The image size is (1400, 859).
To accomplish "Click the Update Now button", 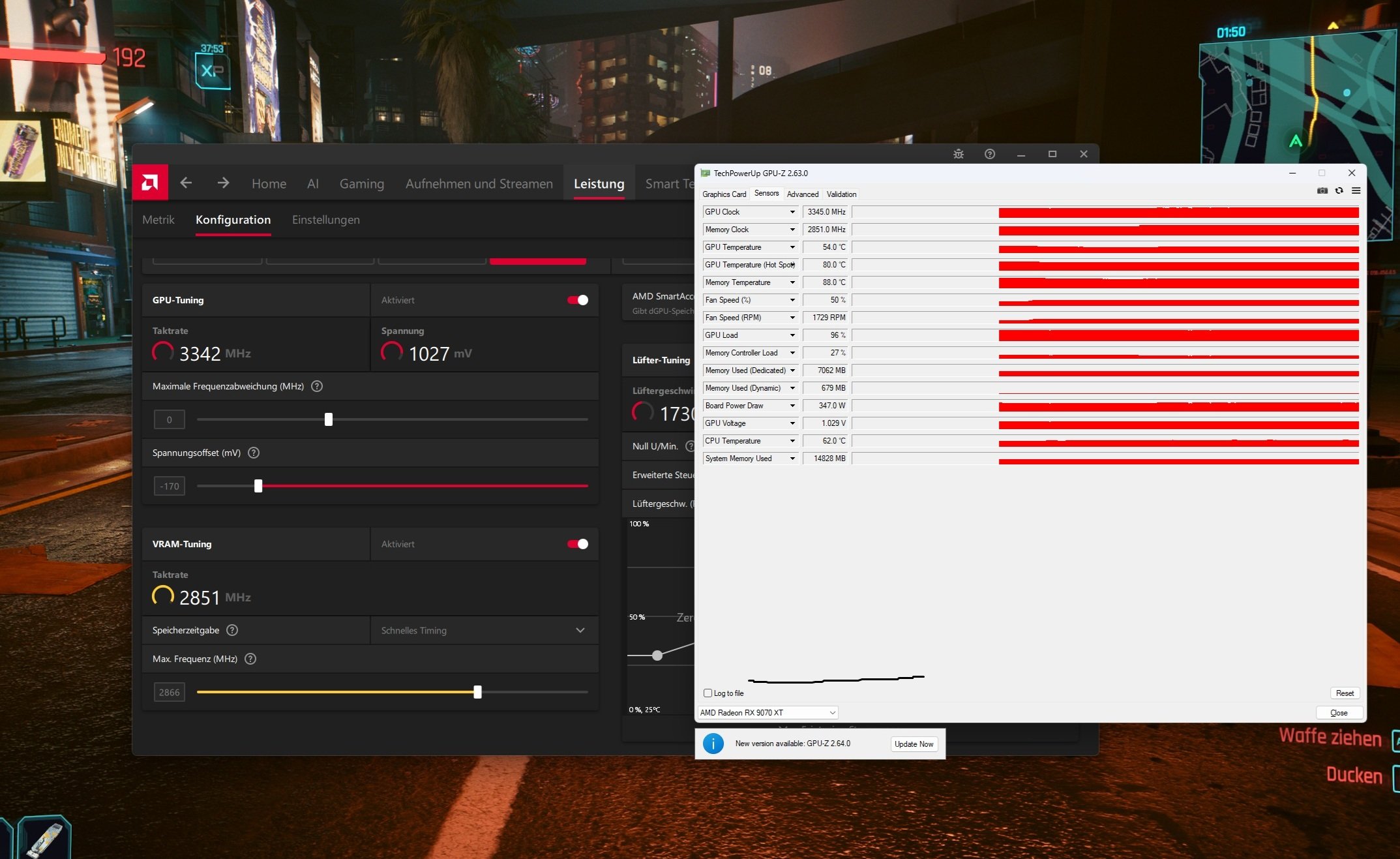I will [914, 744].
